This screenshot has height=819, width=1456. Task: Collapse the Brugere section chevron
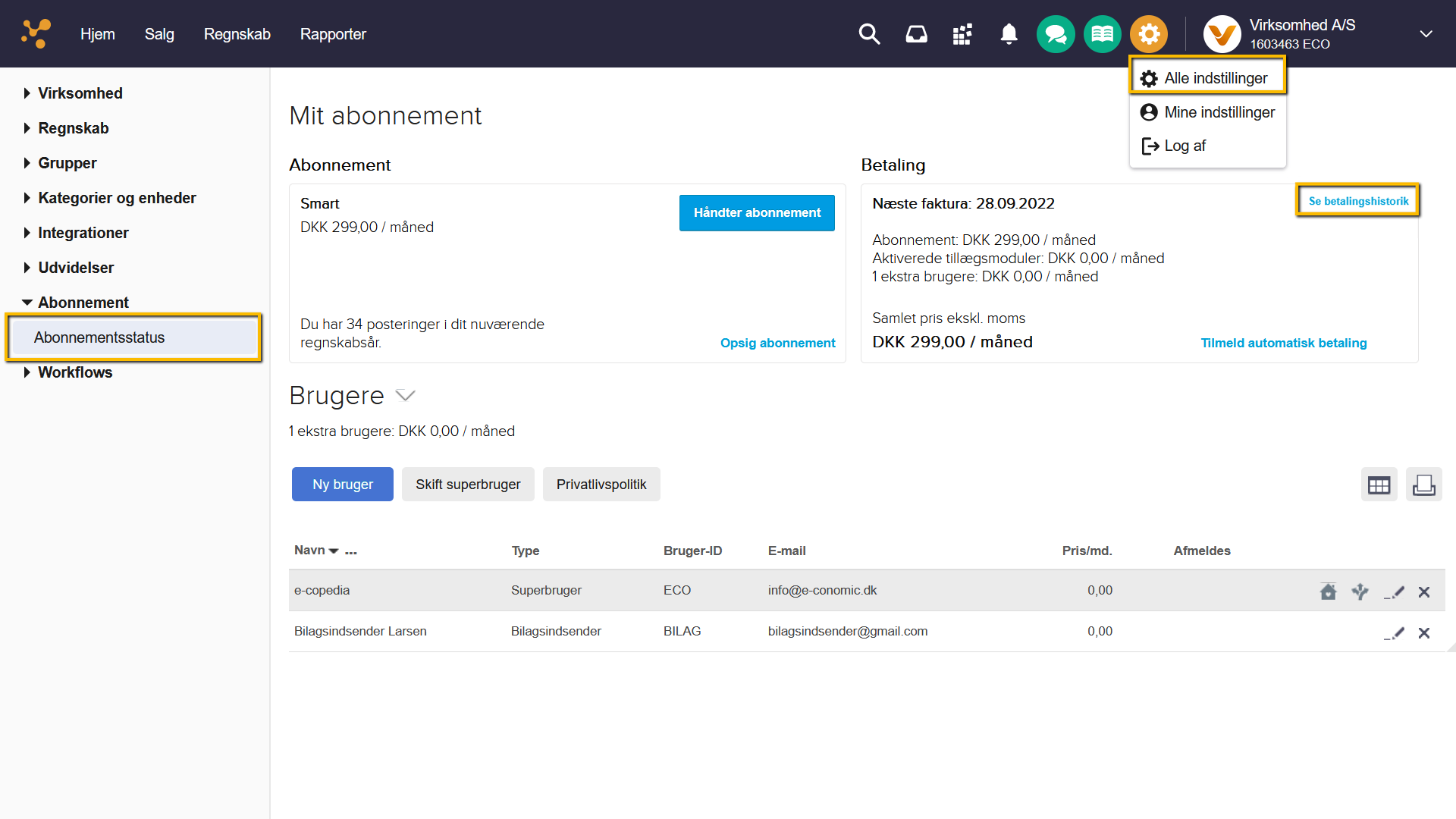(x=406, y=395)
